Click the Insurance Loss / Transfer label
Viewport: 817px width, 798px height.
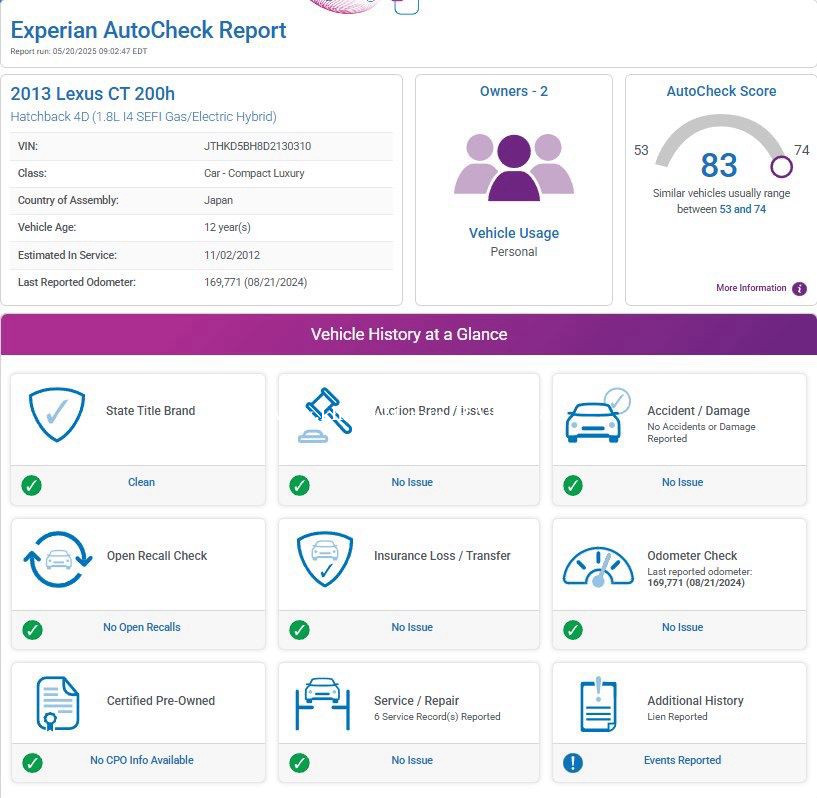pos(442,556)
